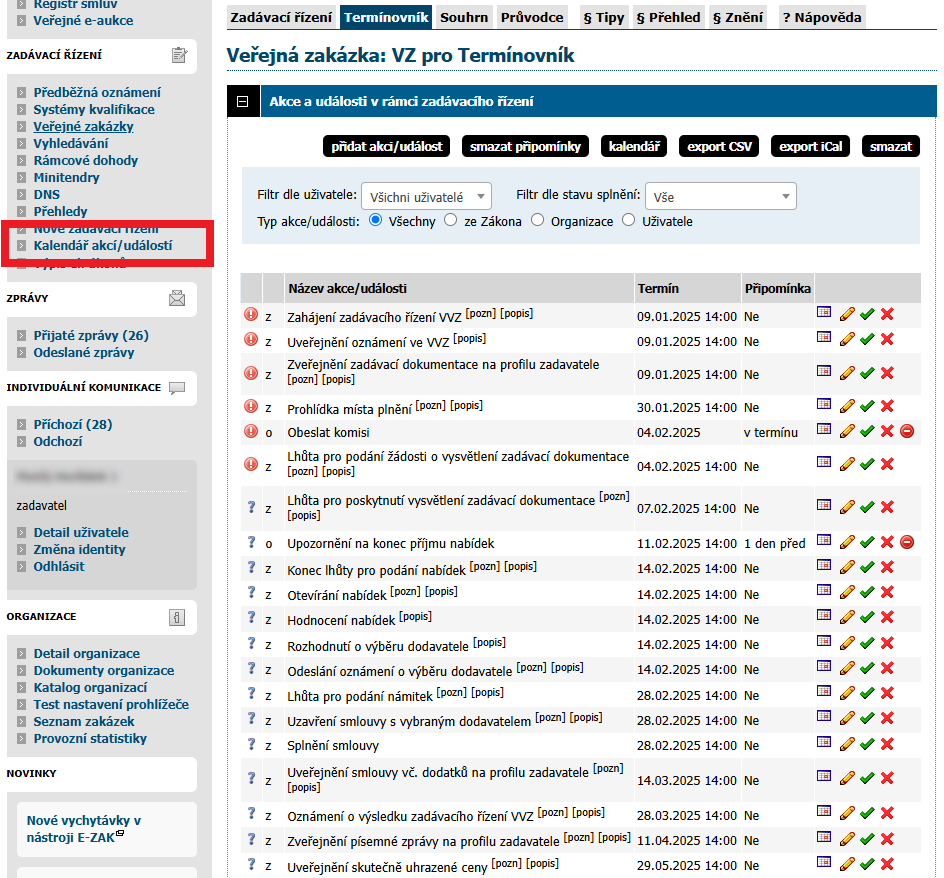Click the notepad icon beside Zadávací řízení heading

[x=179, y=55]
